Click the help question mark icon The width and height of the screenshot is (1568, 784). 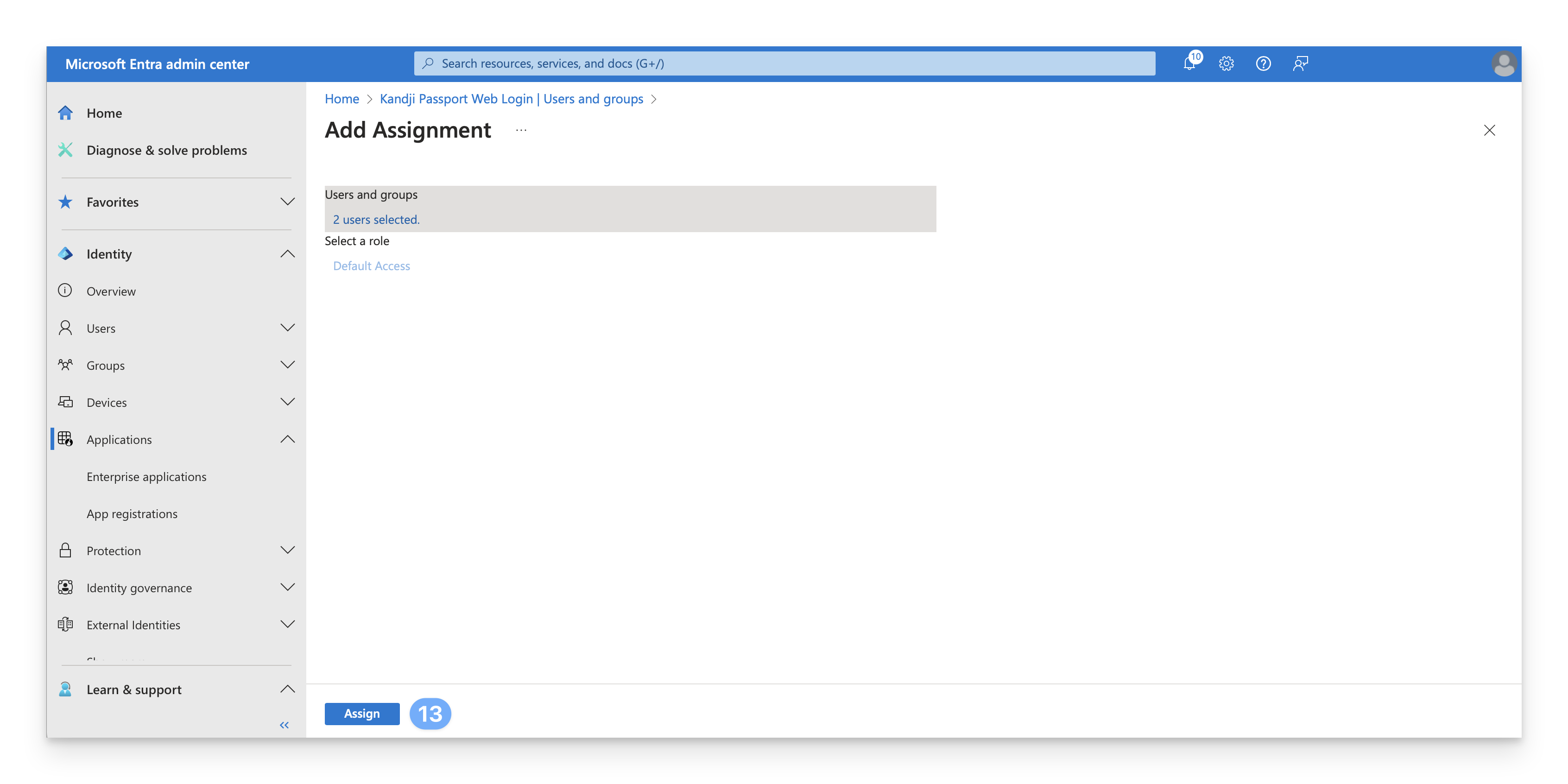(1263, 63)
